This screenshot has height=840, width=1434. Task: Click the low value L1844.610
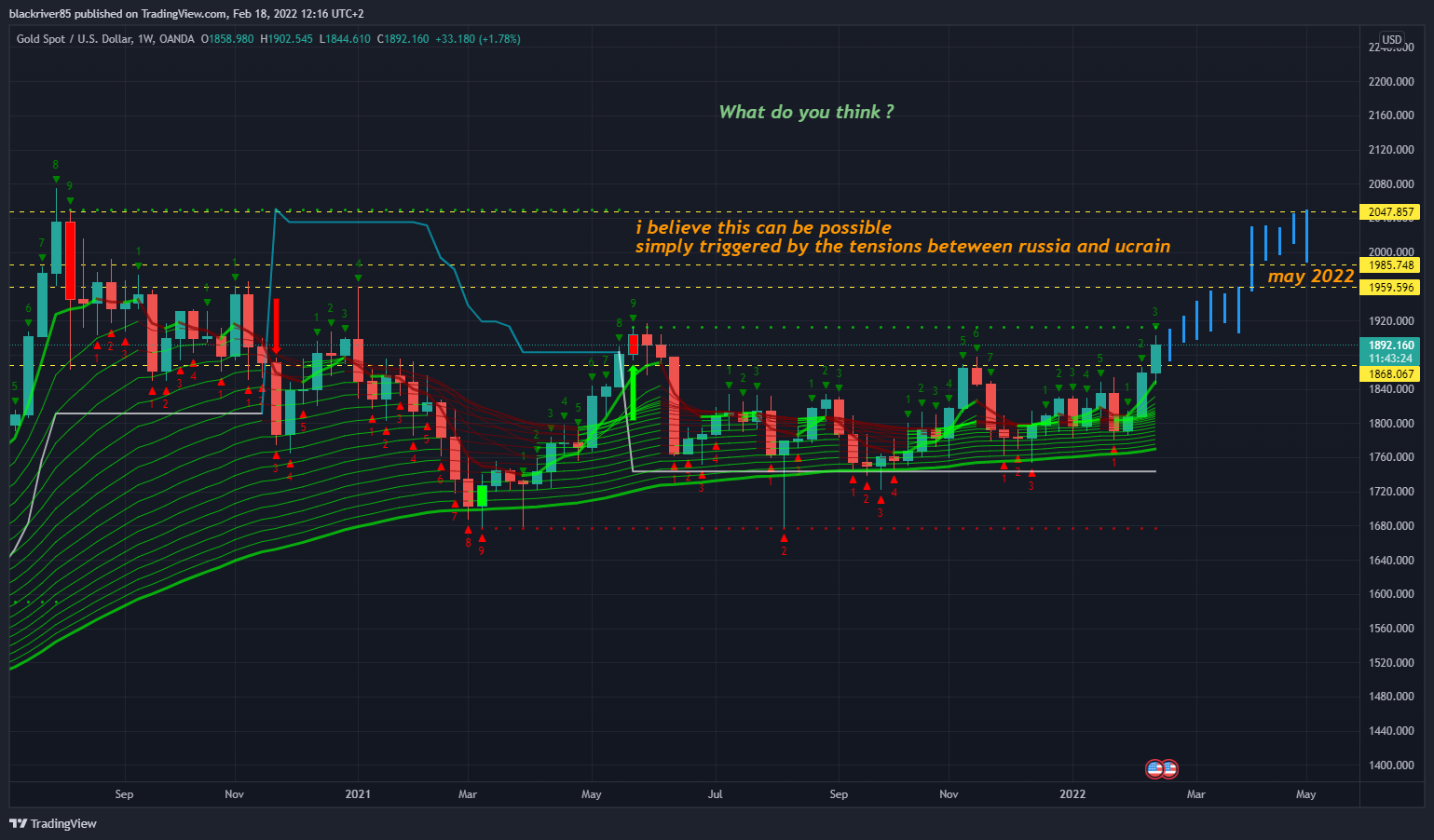[x=345, y=39]
